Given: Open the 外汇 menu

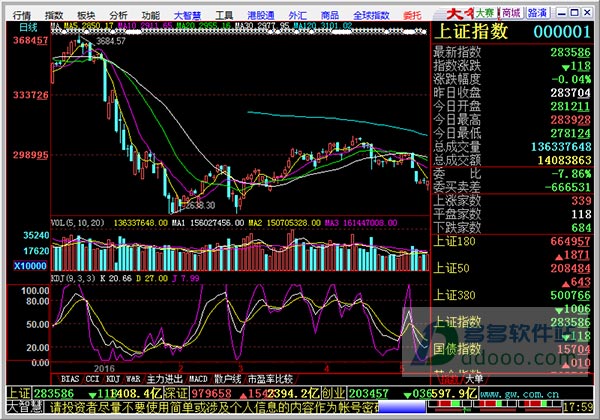Looking at the screenshot, I should pyautogui.click(x=297, y=15).
